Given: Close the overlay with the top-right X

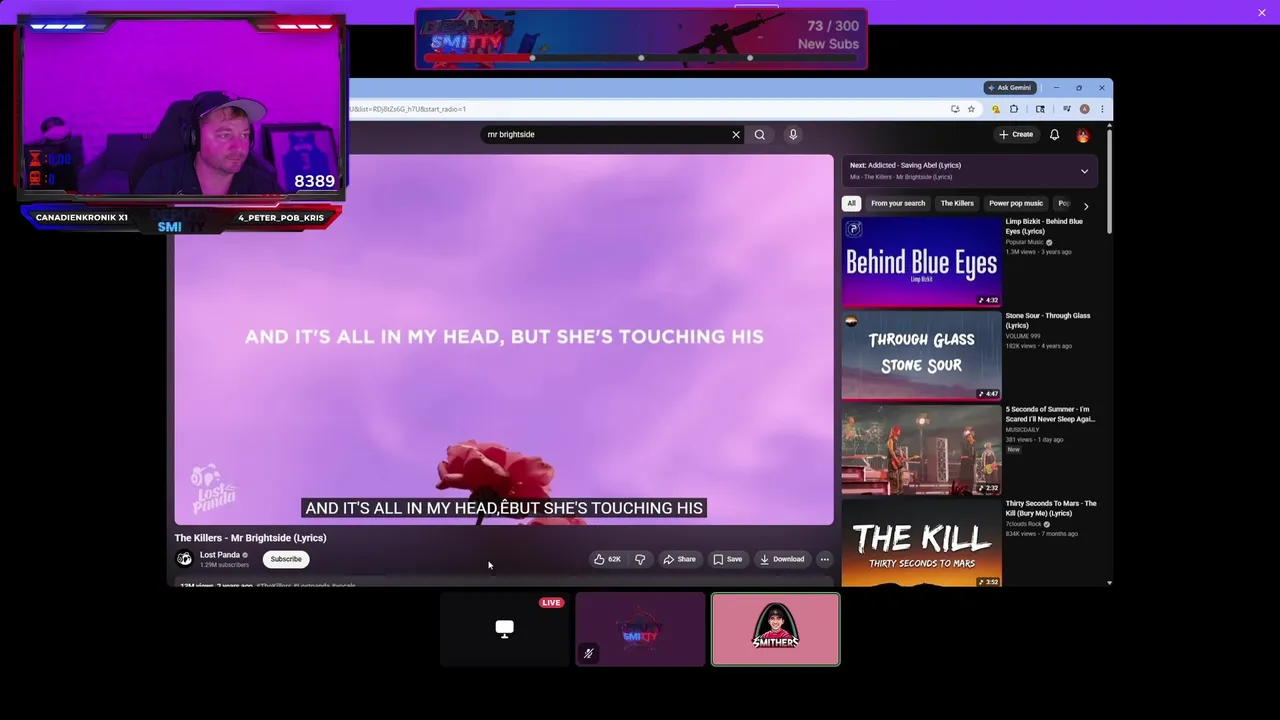Looking at the screenshot, I should pyautogui.click(x=1262, y=12).
